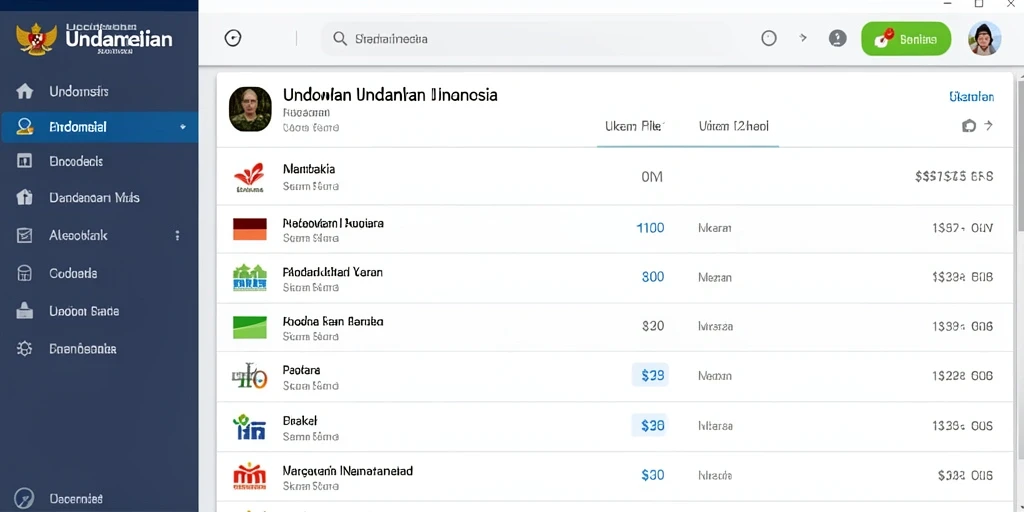Viewport: 1024px width, 512px height.
Task: Click the Aleootiank checklist icon
Action: pos(24,236)
